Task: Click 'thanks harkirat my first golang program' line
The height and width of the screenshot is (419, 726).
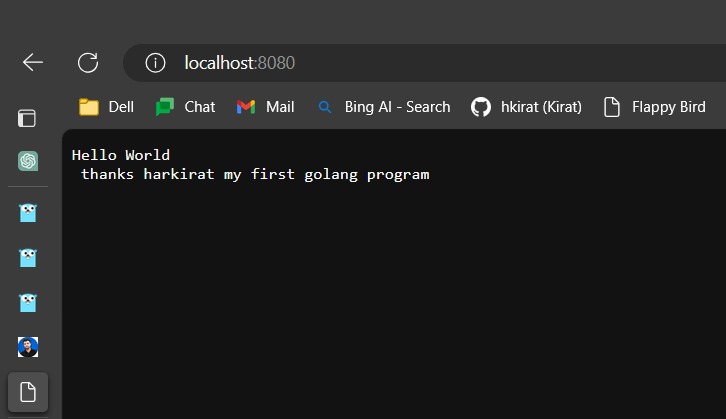Action: [x=255, y=175]
